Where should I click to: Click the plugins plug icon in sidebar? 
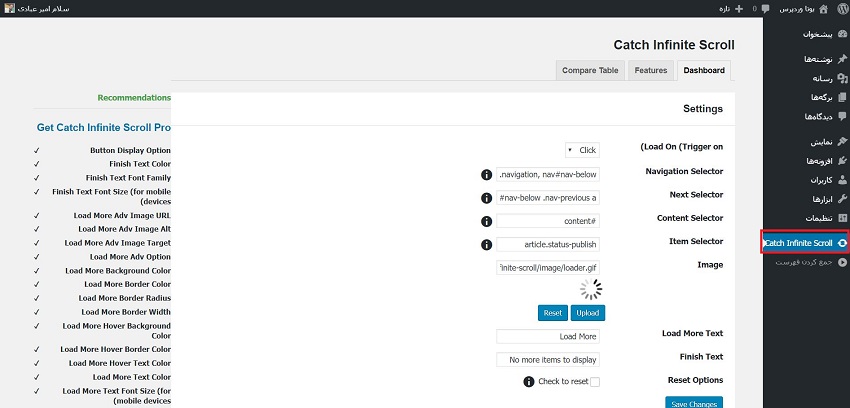click(842, 161)
